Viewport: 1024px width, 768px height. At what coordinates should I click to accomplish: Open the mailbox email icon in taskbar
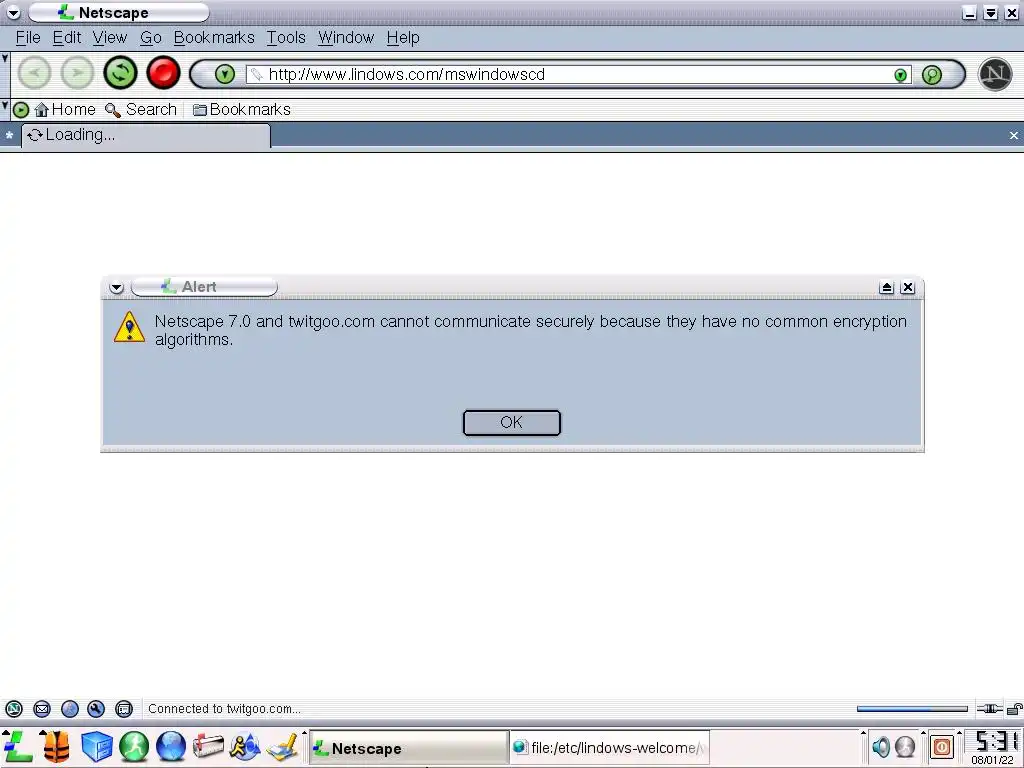tap(208, 747)
